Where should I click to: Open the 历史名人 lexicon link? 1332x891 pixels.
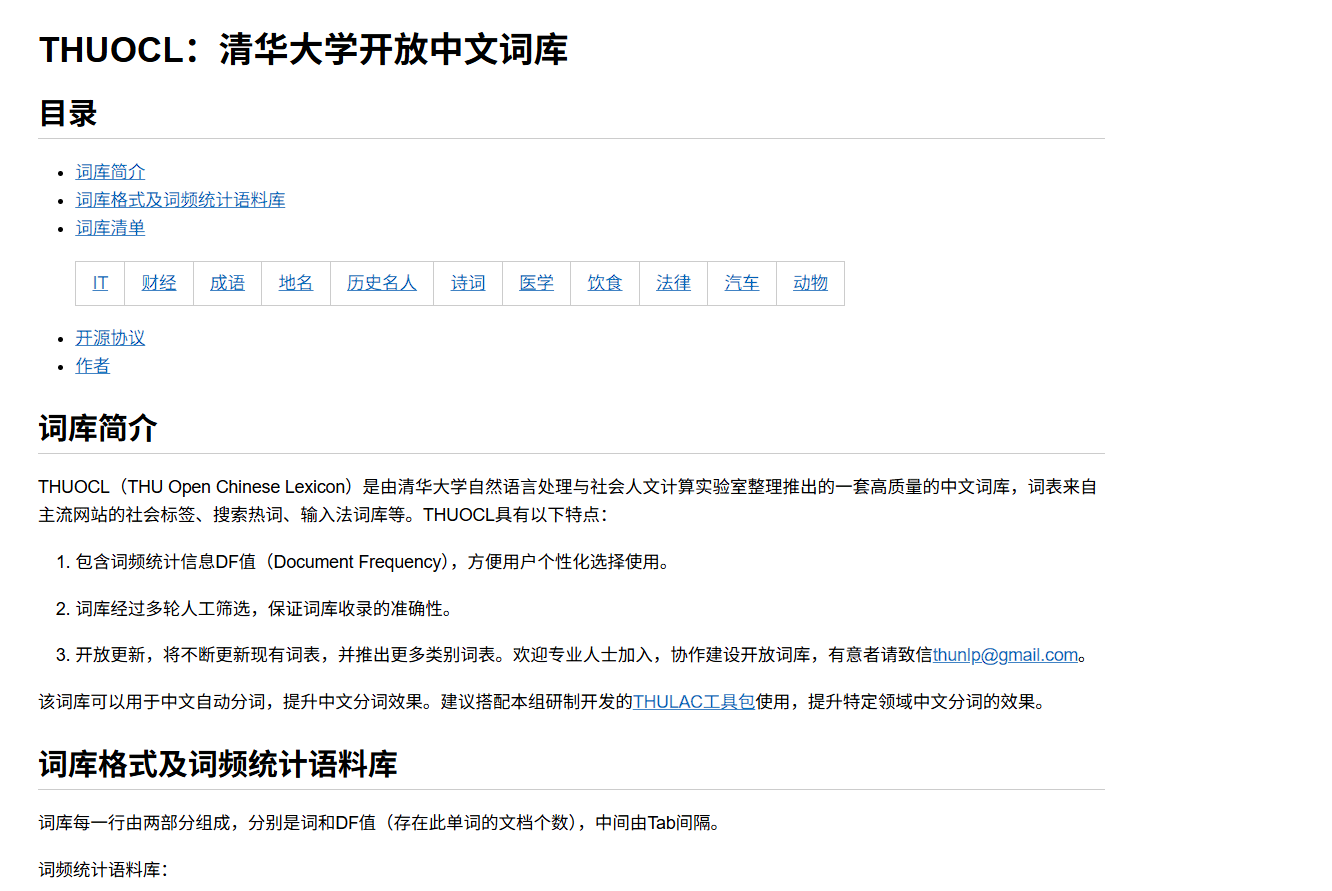tap(382, 283)
